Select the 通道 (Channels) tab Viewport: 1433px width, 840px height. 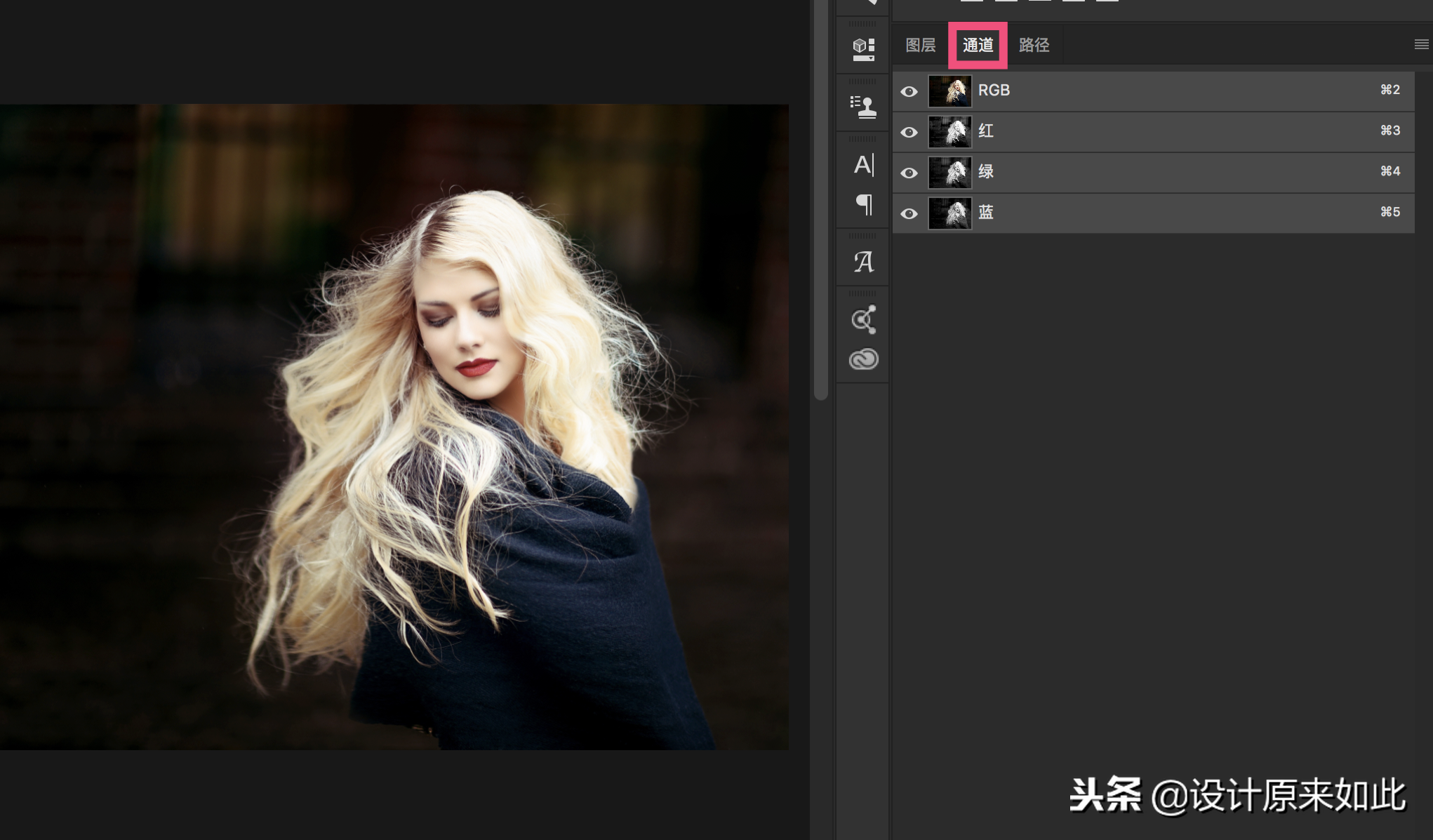click(978, 45)
